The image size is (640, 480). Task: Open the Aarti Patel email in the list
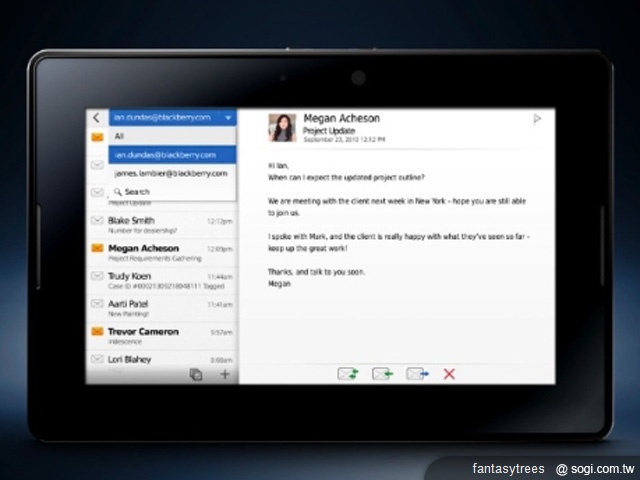[160, 307]
